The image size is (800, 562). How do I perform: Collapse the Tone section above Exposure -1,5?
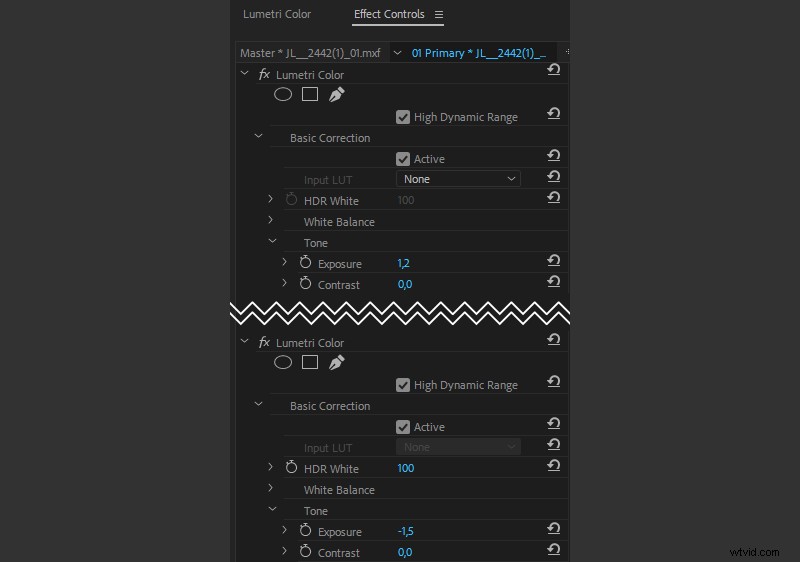(x=272, y=509)
